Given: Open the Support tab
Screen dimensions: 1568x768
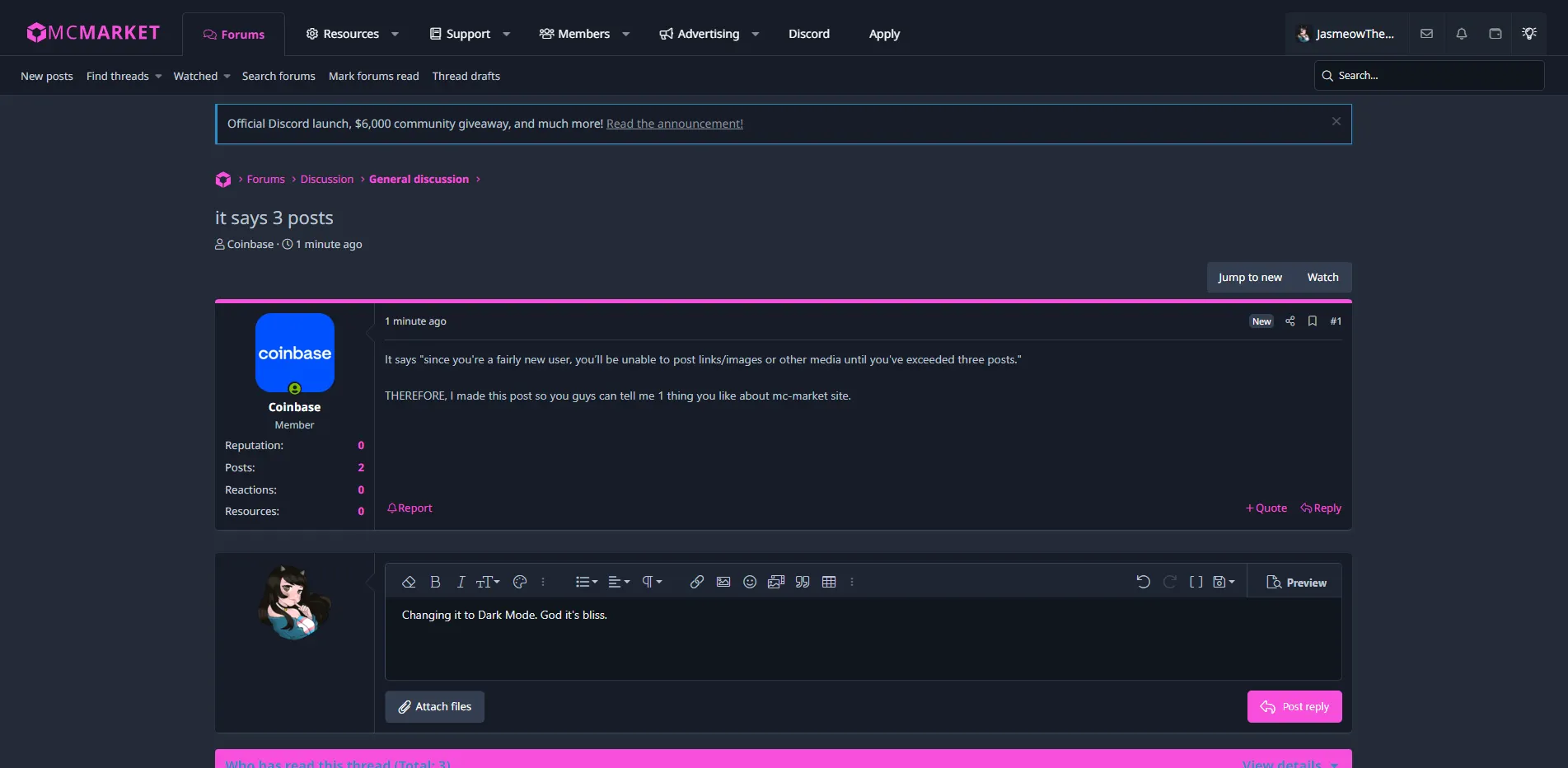Looking at the screenshot, I should pyautogui.click(x=460, y=34).
